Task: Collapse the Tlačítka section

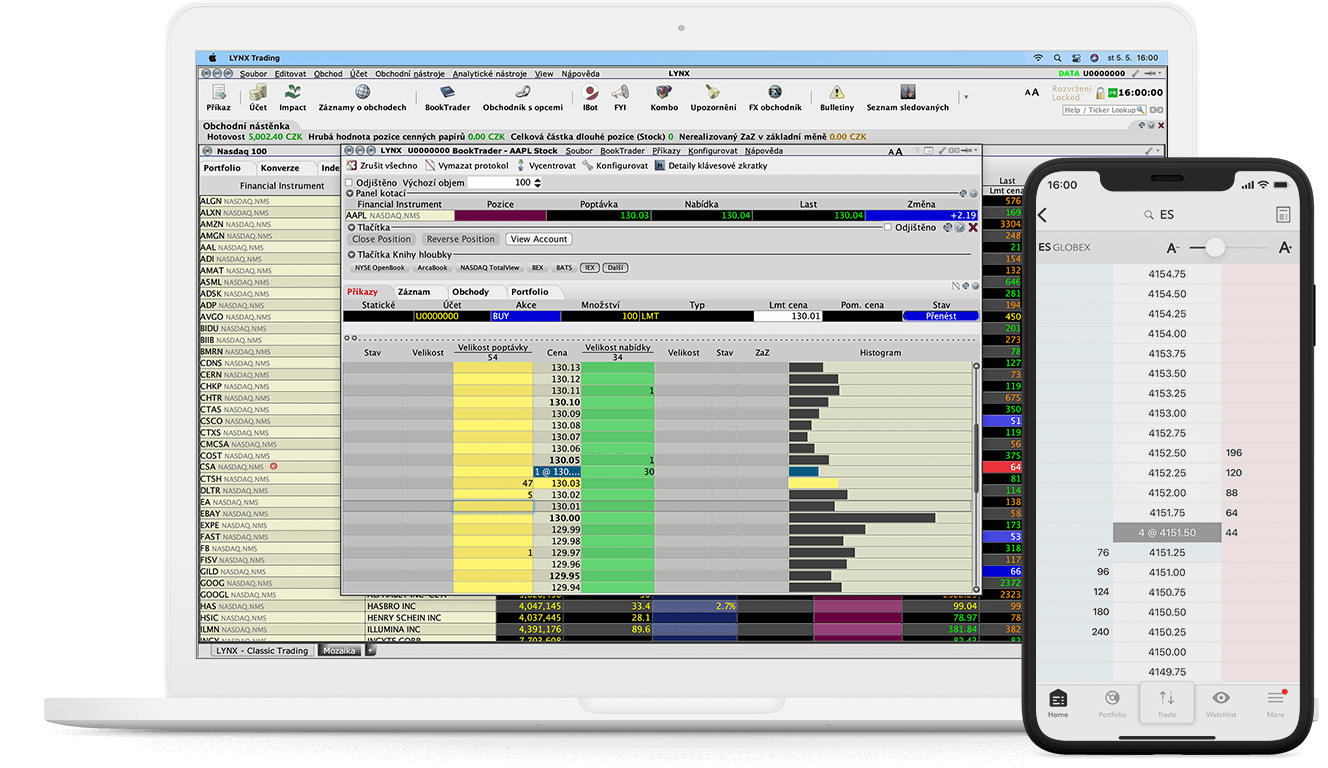Action: pyautogui.click(x=349, y=228)
